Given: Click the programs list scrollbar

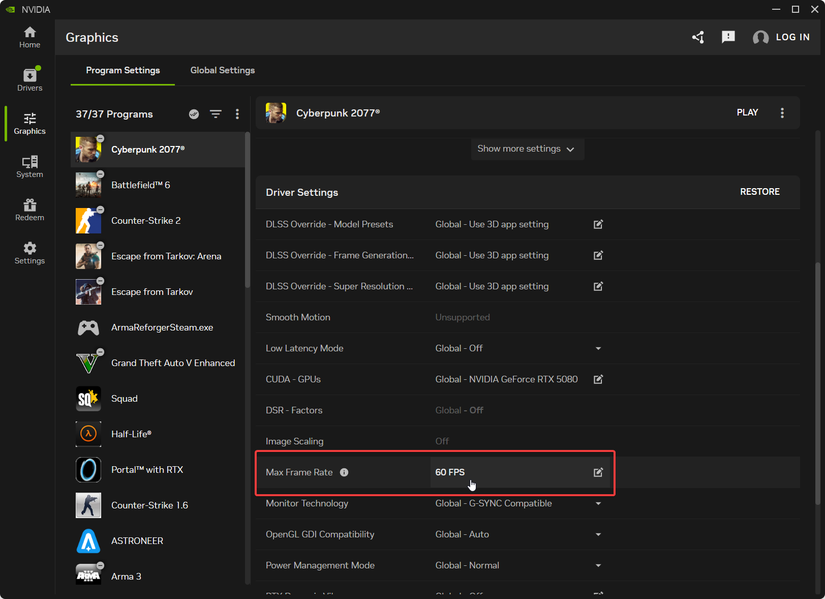Looking at the screenshot, I should [x=247, y=211].
